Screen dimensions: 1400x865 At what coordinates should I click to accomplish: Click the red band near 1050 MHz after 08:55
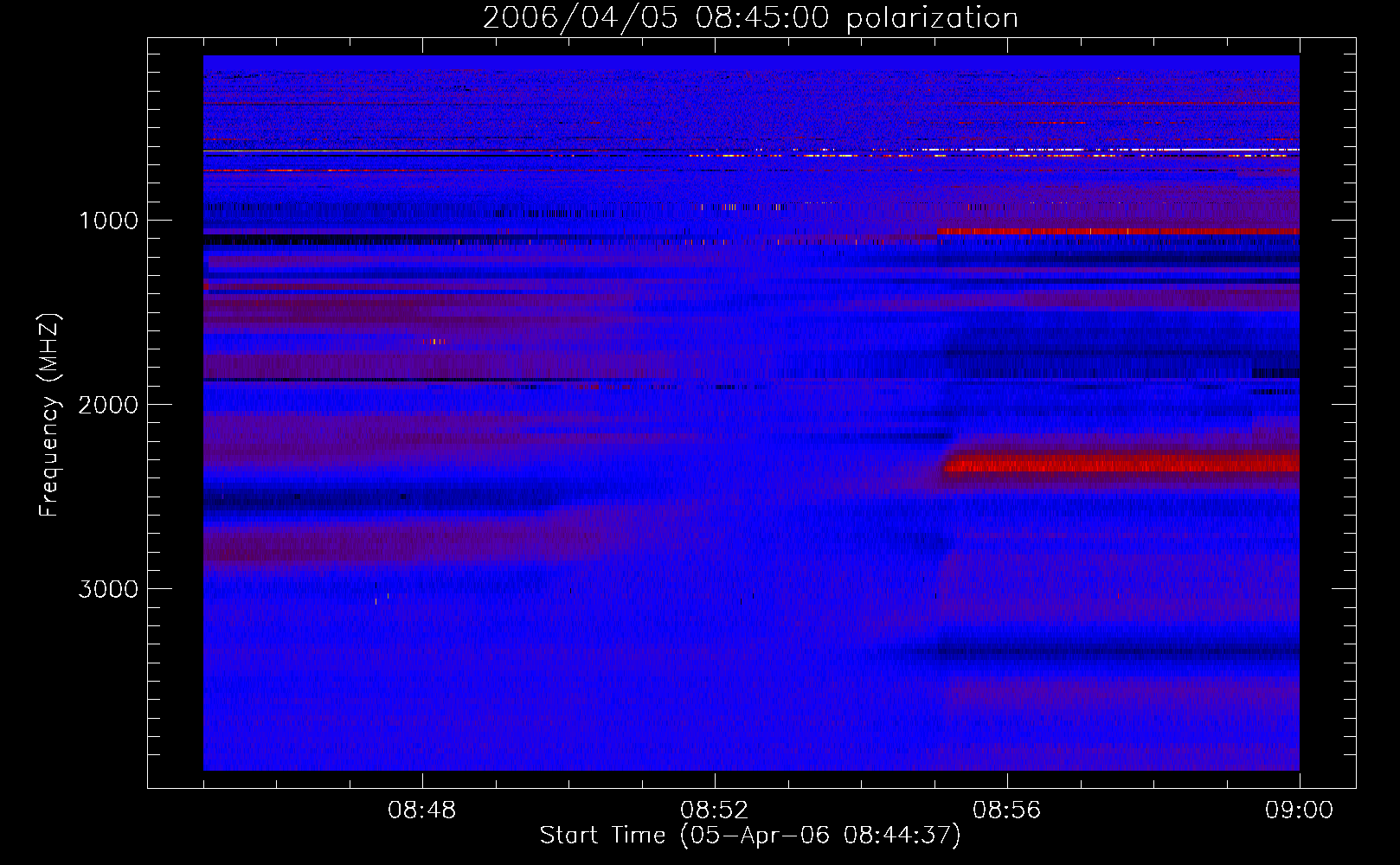click(x=1118, y=231)
